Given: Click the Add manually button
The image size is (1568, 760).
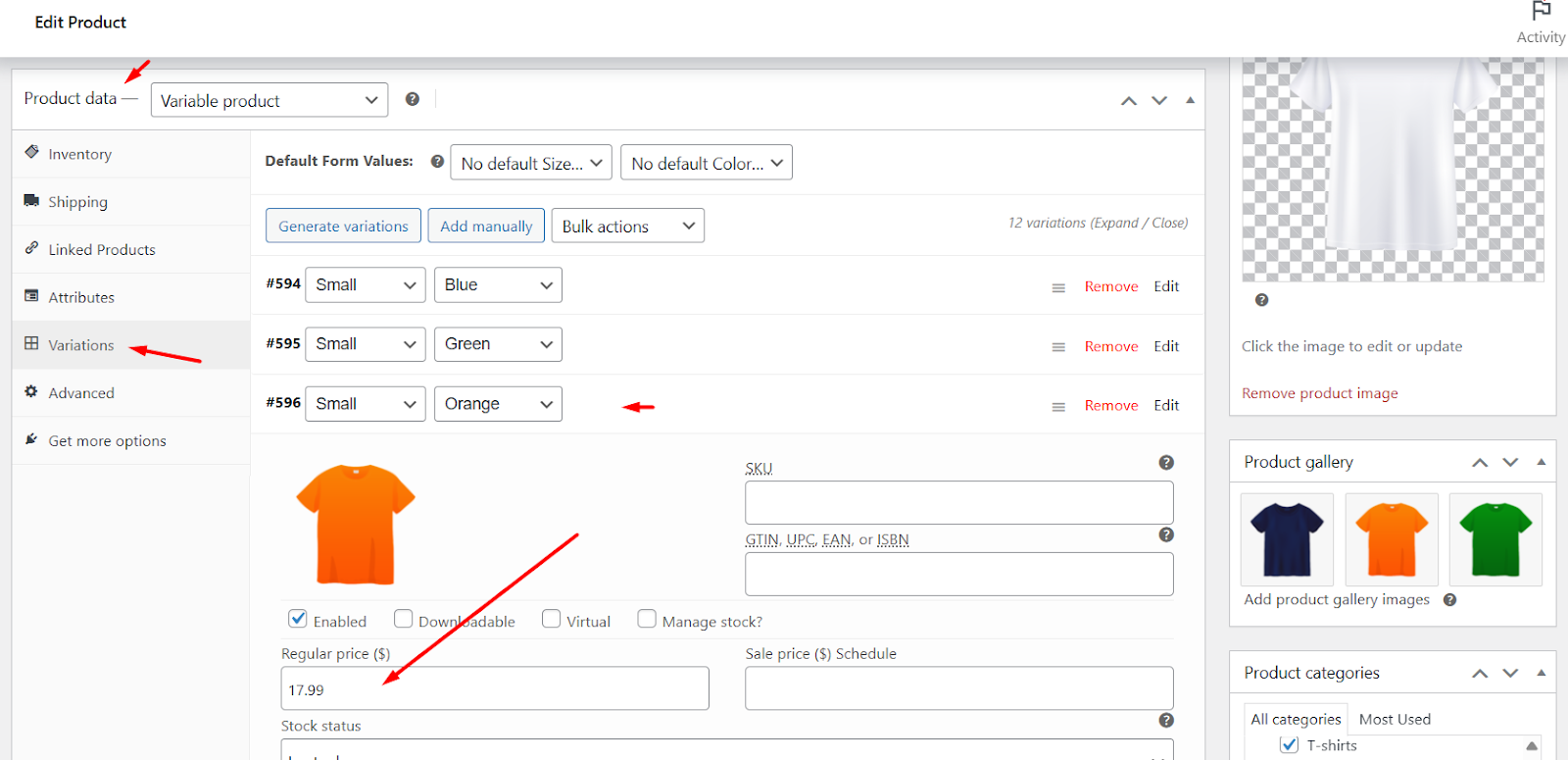Looking at the screenshot, I should 486,226.
